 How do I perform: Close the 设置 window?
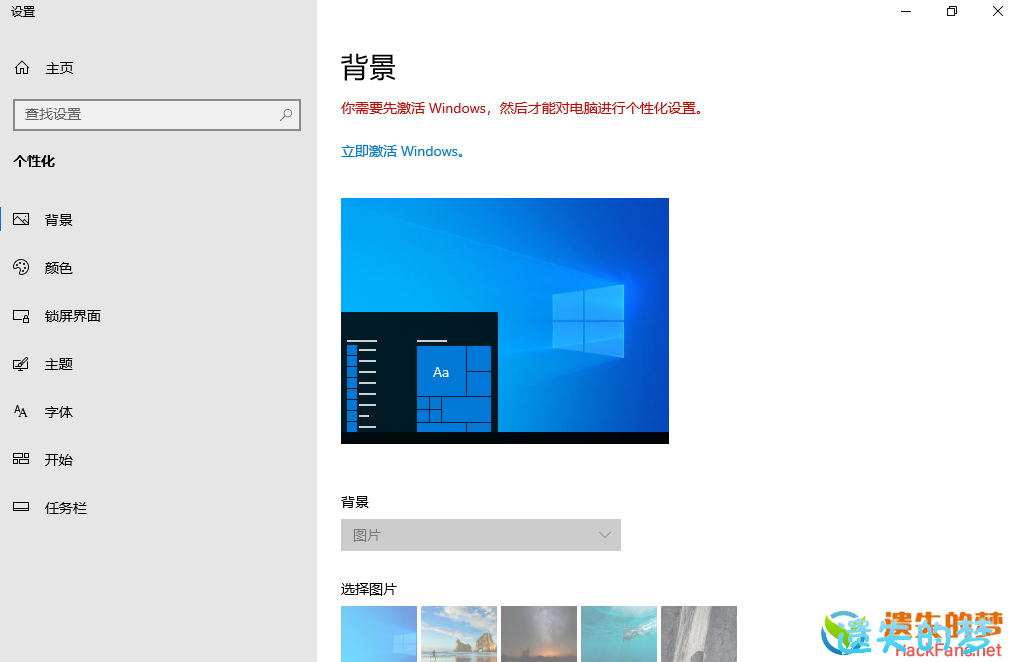click(x=997, y=11)
